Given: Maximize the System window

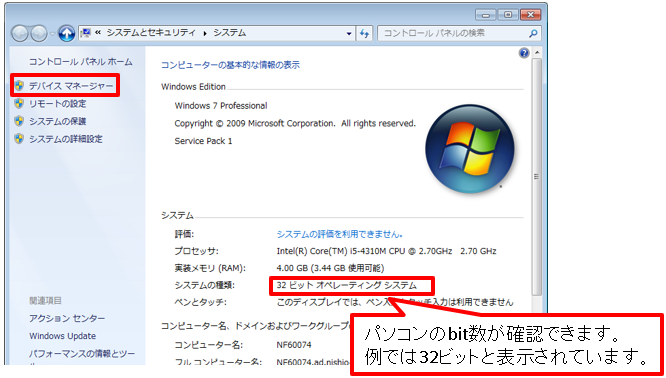Looking at the screenshot, I should (x=508, y=15).
